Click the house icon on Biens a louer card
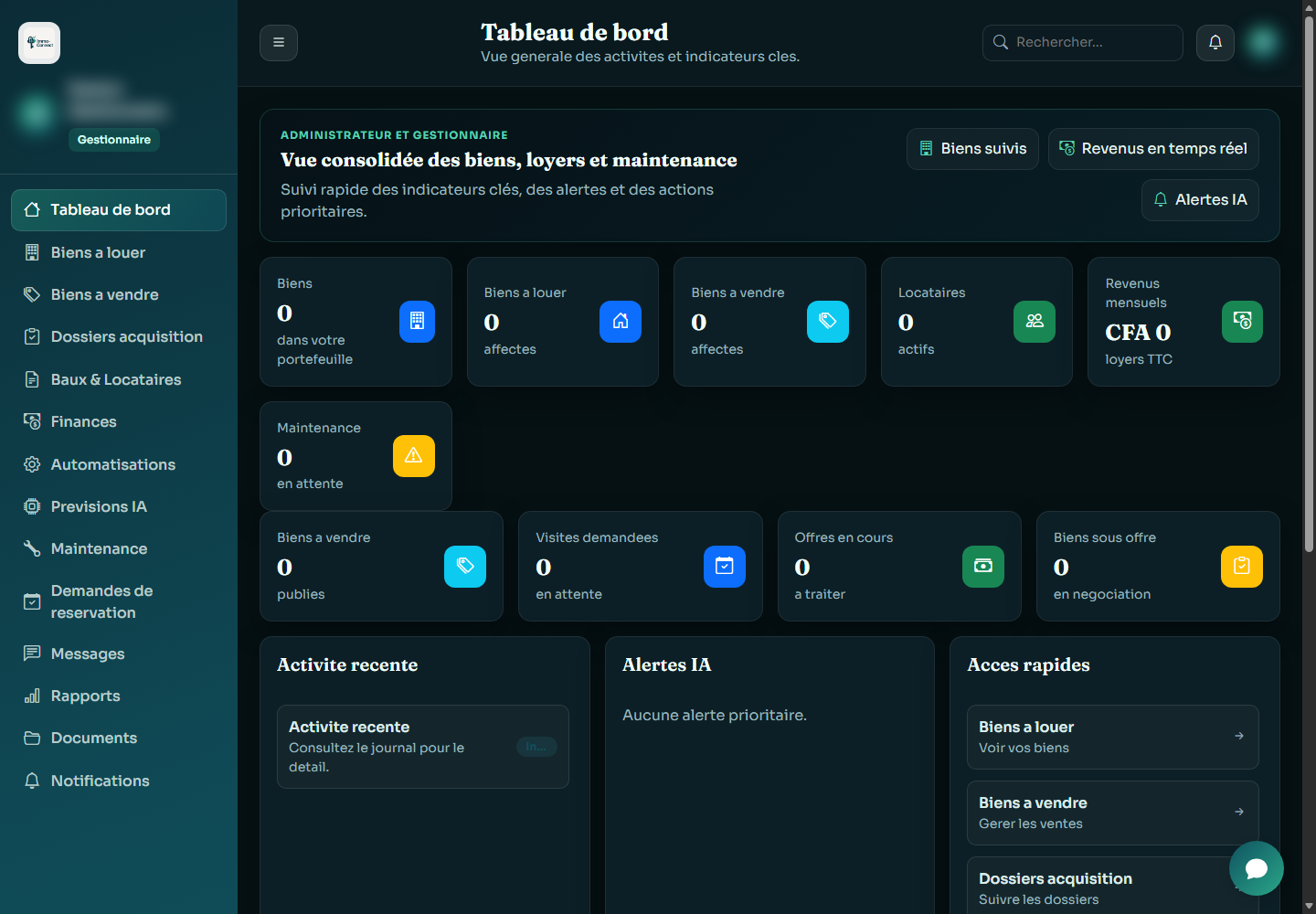Viewport: 1316px width, 914px height. 621,322
